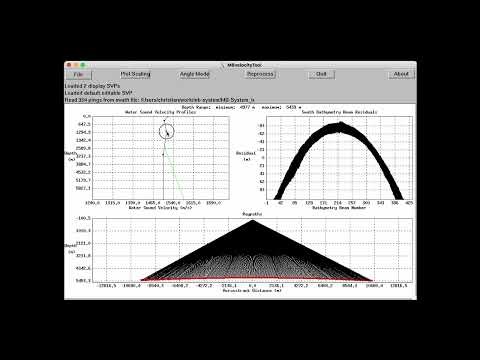Click the 'Loaded default editable SVP' status line
Screen dimensions: 480x360
click(99, 93)
